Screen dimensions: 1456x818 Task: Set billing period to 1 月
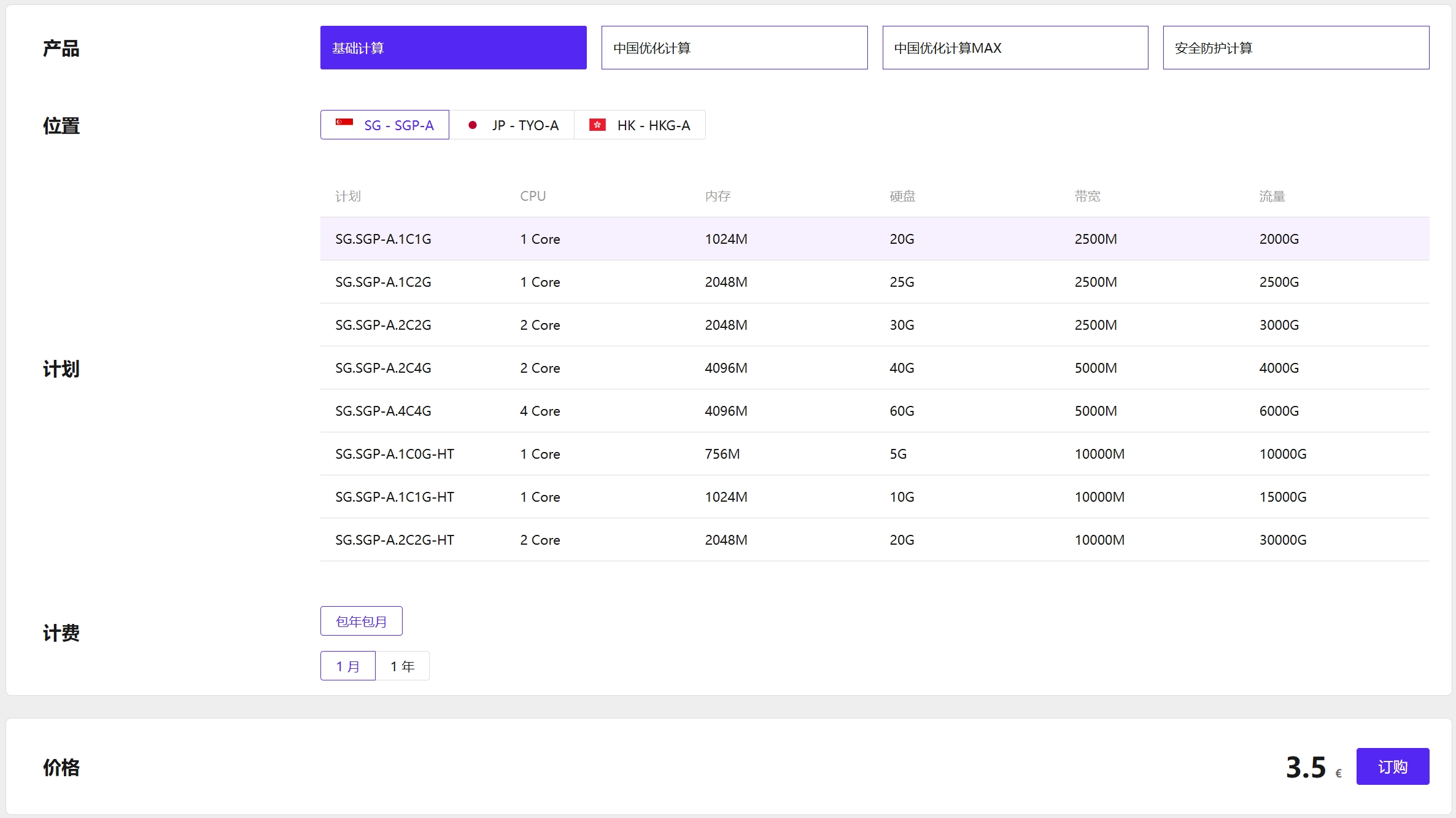point(347,666)
